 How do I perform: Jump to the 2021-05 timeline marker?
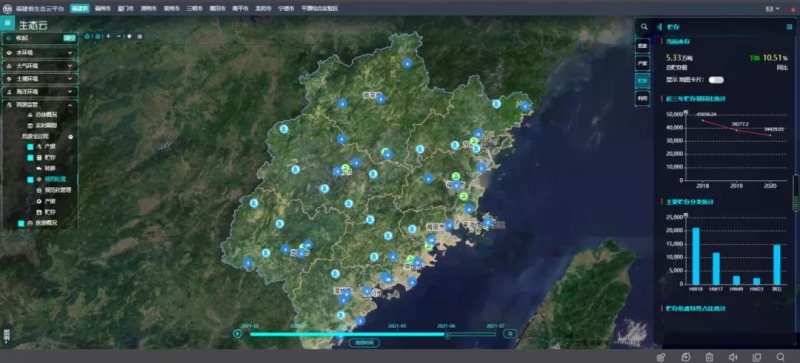(397, 326)
